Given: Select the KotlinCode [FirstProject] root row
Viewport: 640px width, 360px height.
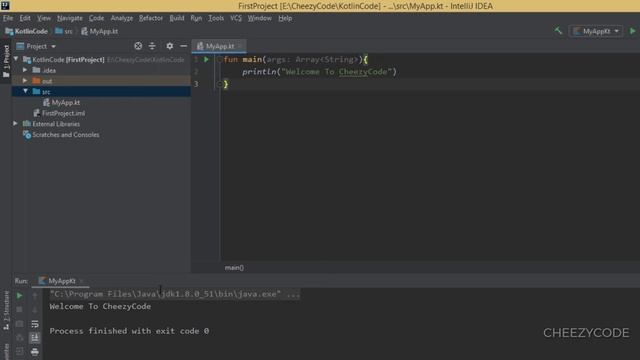Looking at the screenshot, I should (101, 60).
